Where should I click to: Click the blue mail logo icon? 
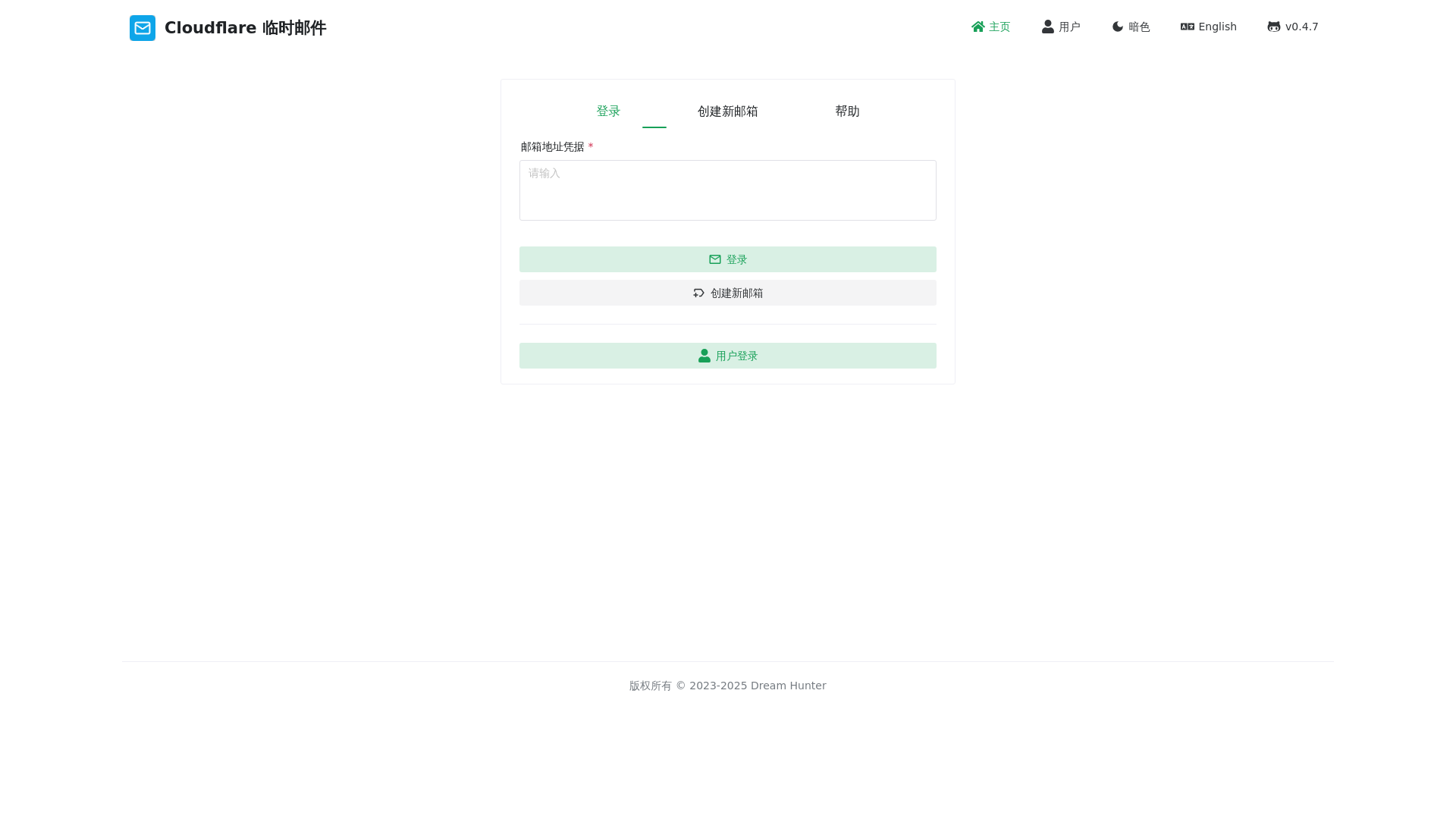(143, 28)
